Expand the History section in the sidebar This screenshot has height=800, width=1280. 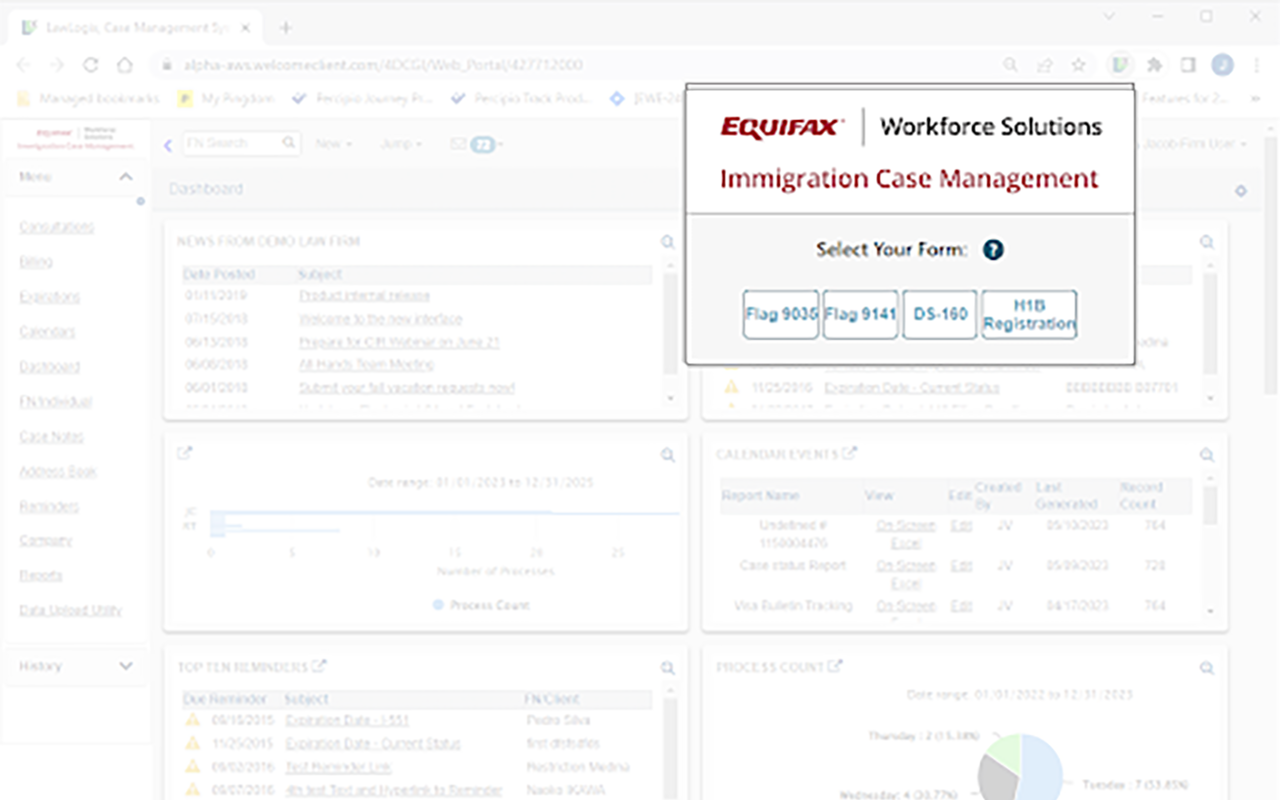[126, 665]
